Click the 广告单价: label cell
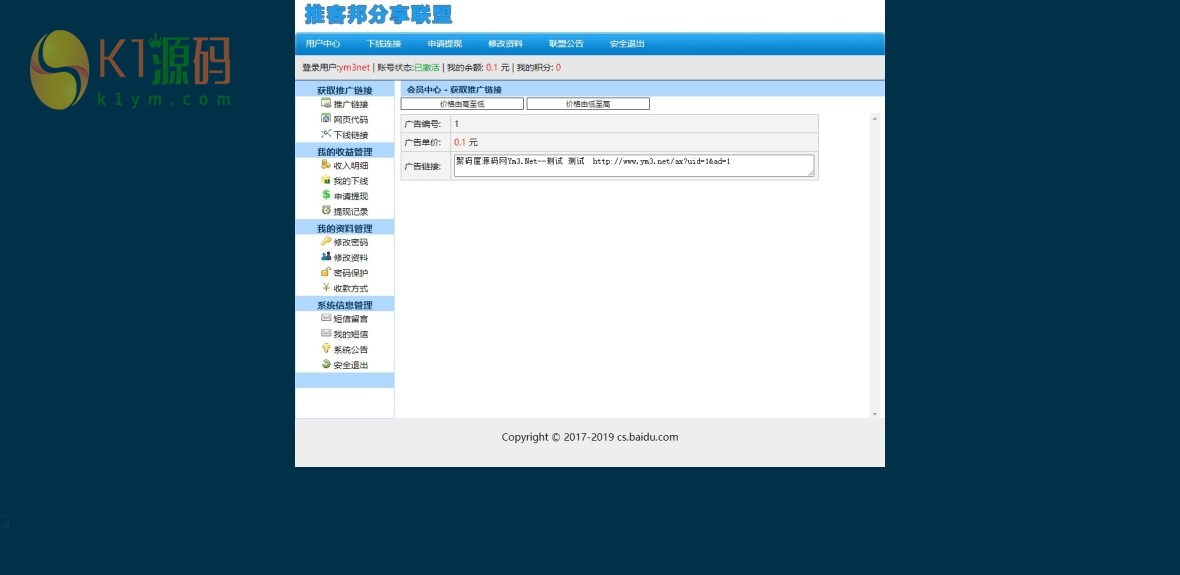The width and height of the screenshot is (1180, 575). pyautogui.click(x=426, y=142)
